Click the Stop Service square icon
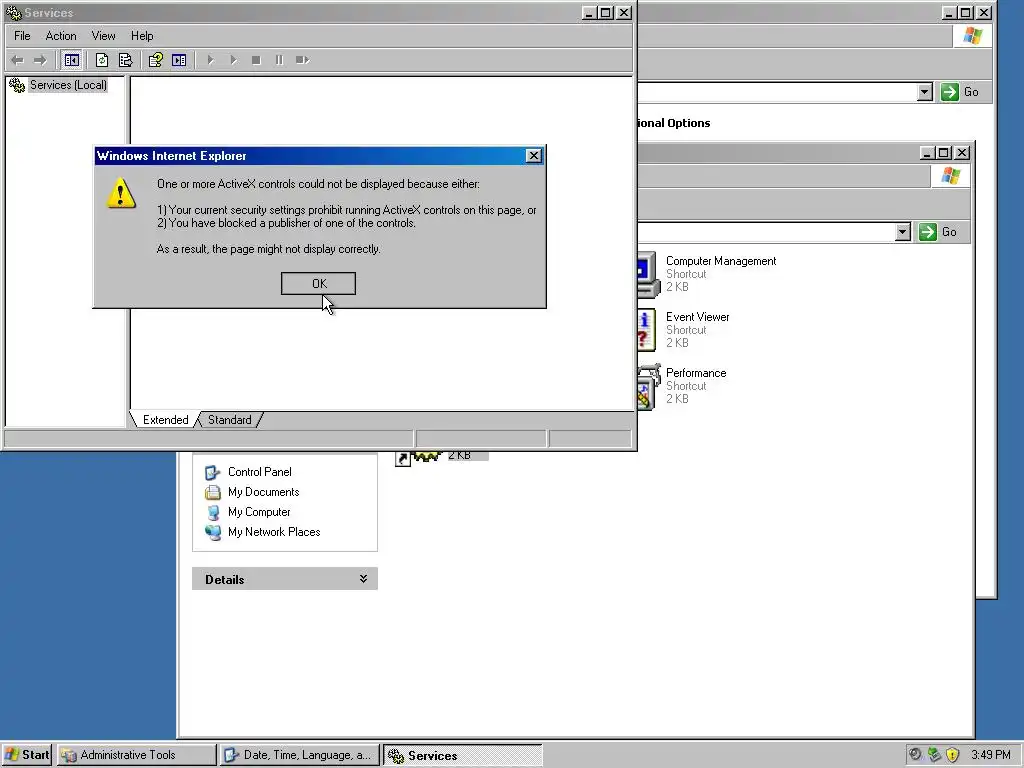The height and width of the screenshot is (768, 1024). [256, 60]
